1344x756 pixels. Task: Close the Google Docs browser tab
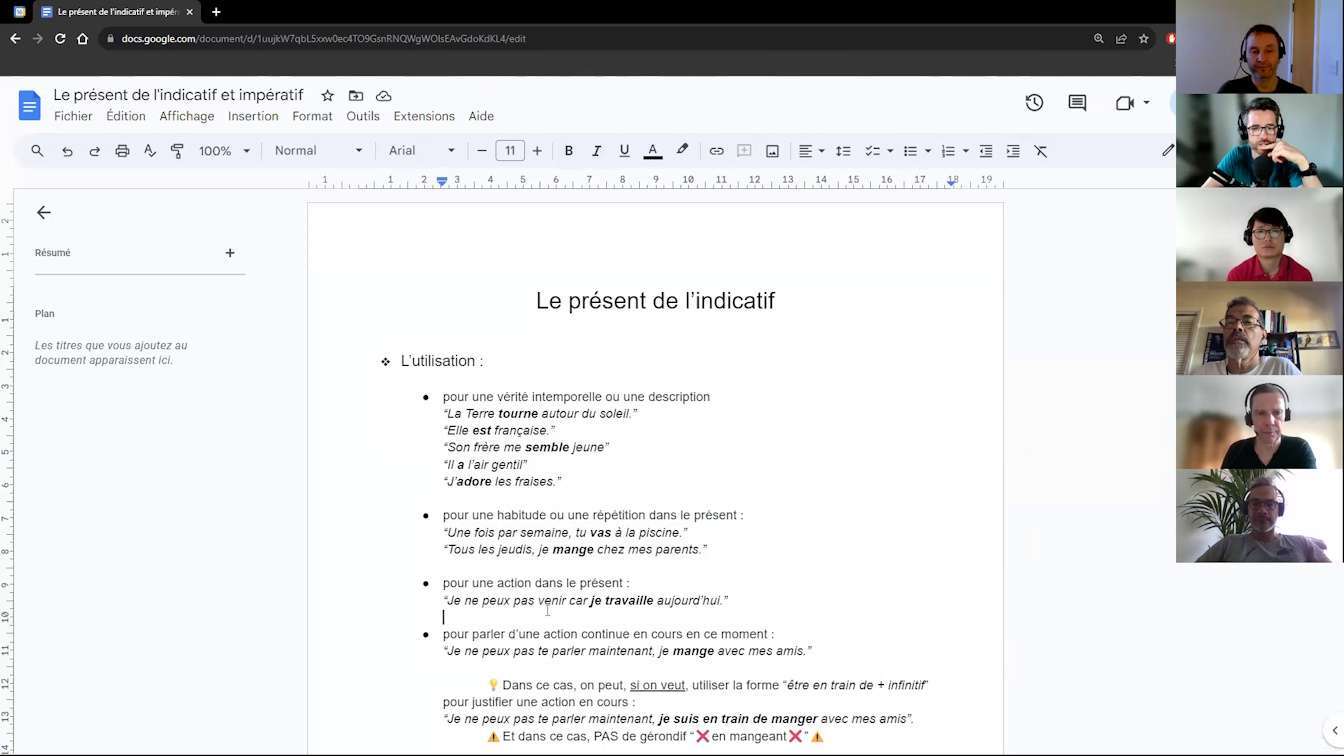(x=191, y=12)
